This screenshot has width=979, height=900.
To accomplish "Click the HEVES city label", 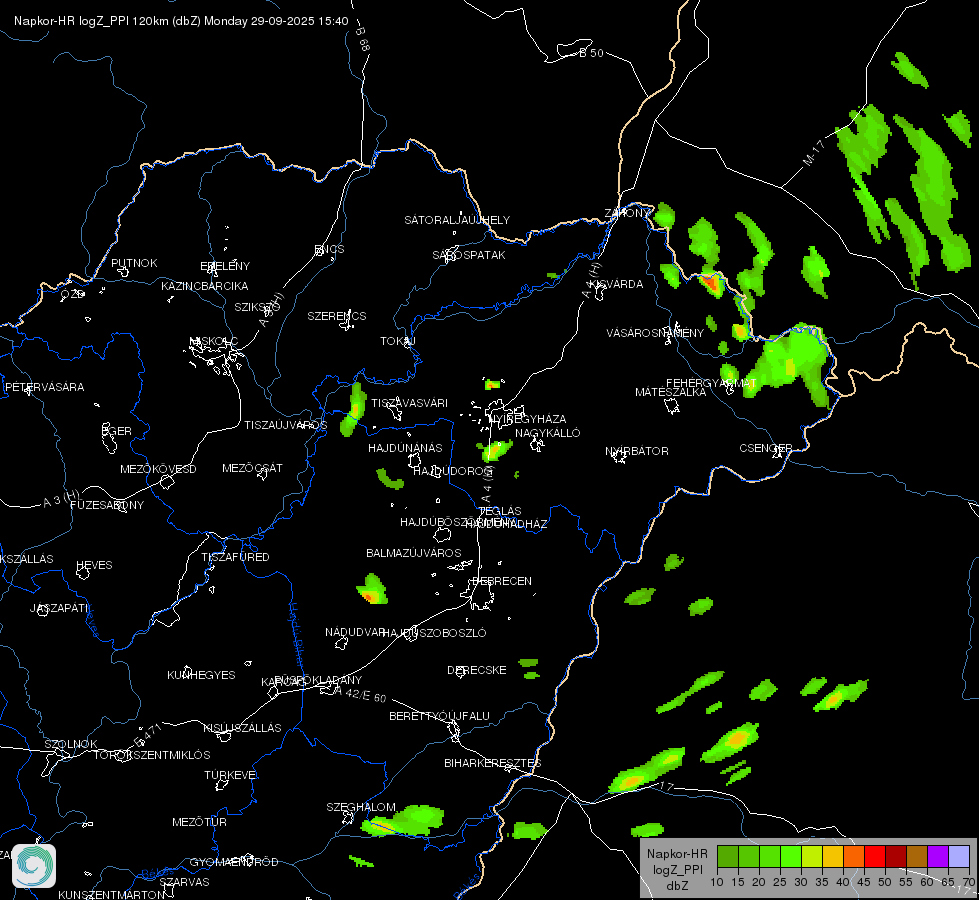I will click(94, 565).
